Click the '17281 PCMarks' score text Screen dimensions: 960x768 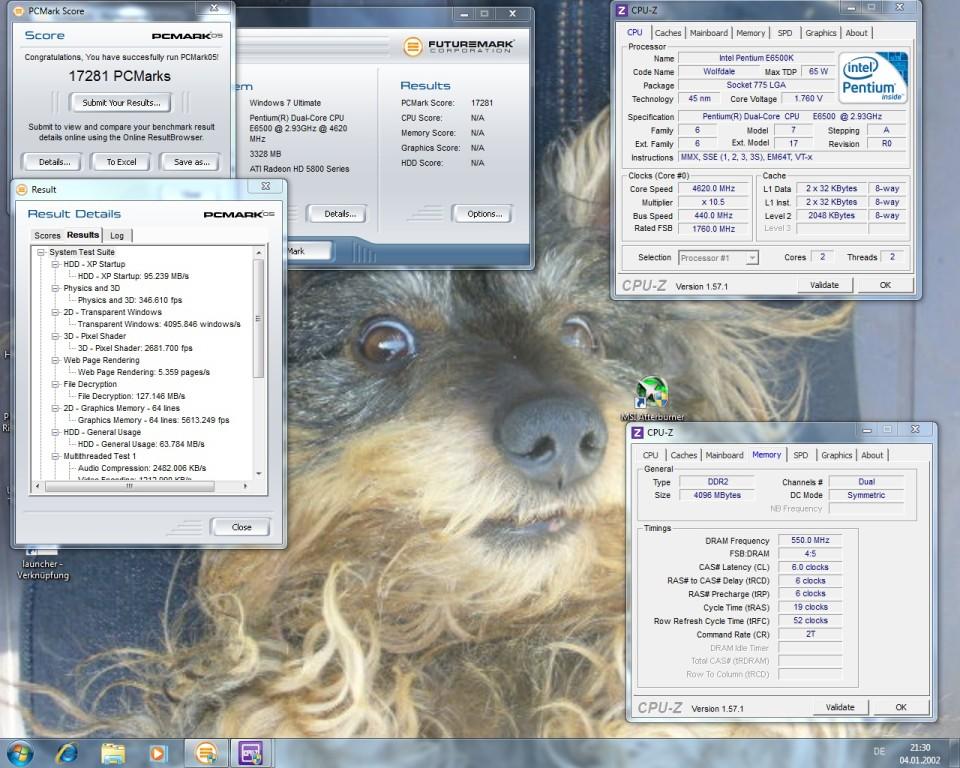pyautogui.click(x=119, y=76)
